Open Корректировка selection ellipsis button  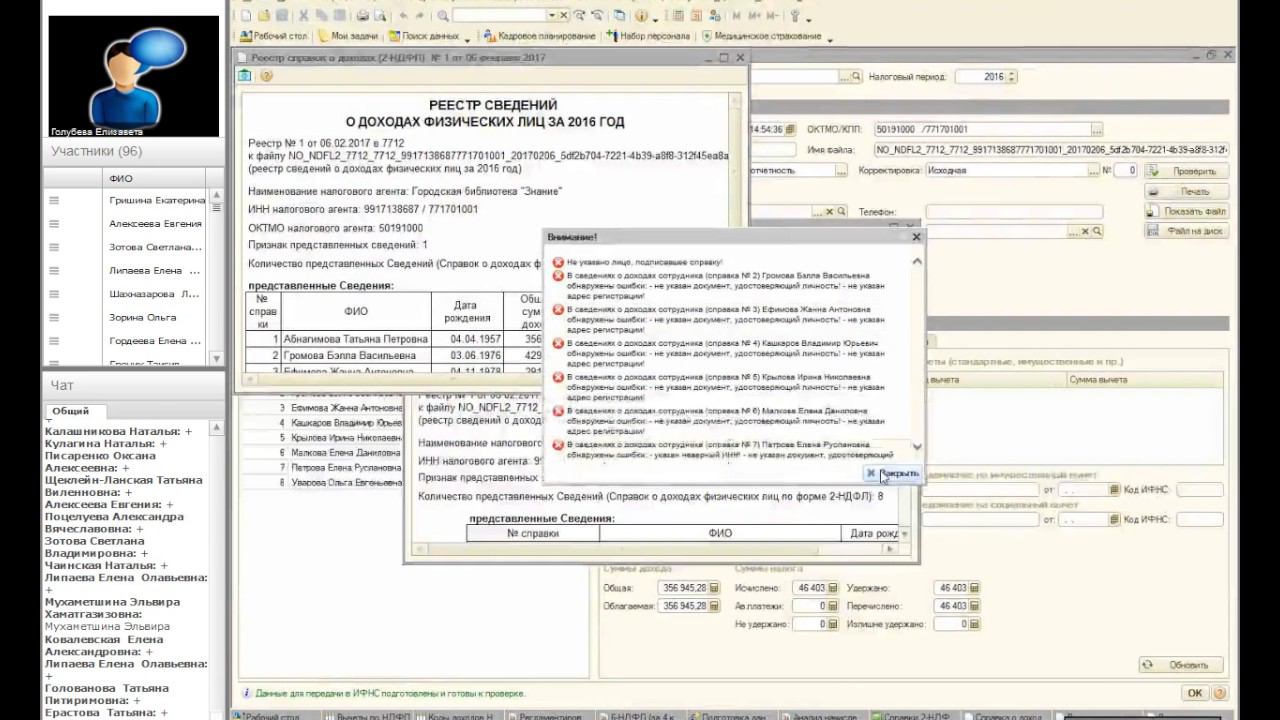coord(1093,171)
